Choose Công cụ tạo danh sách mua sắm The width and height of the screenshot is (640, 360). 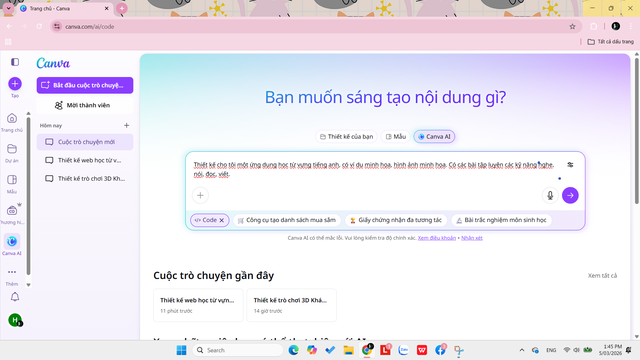coord(287,220)
